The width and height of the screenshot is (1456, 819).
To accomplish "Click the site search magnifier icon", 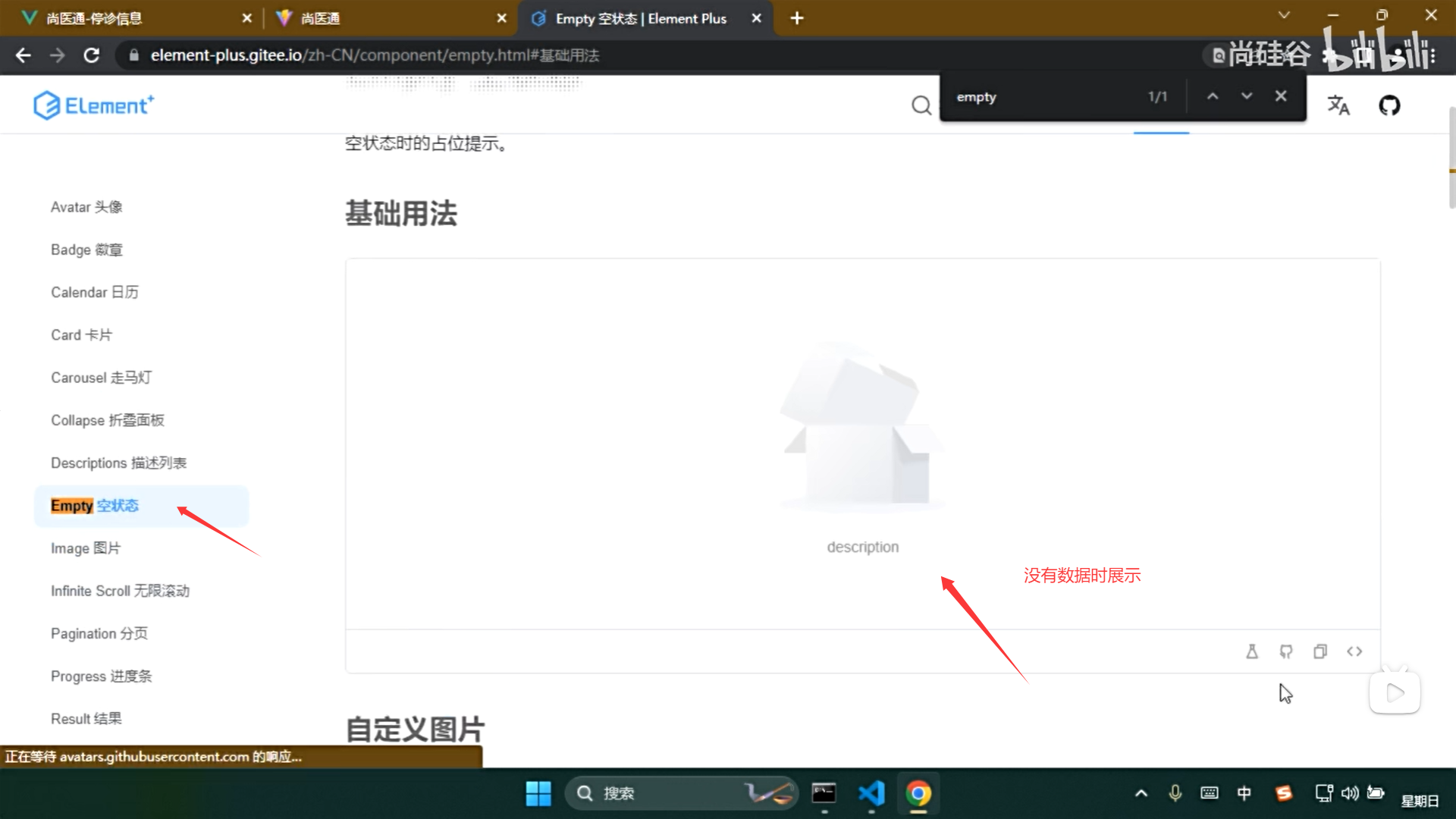I will point(921,105).
